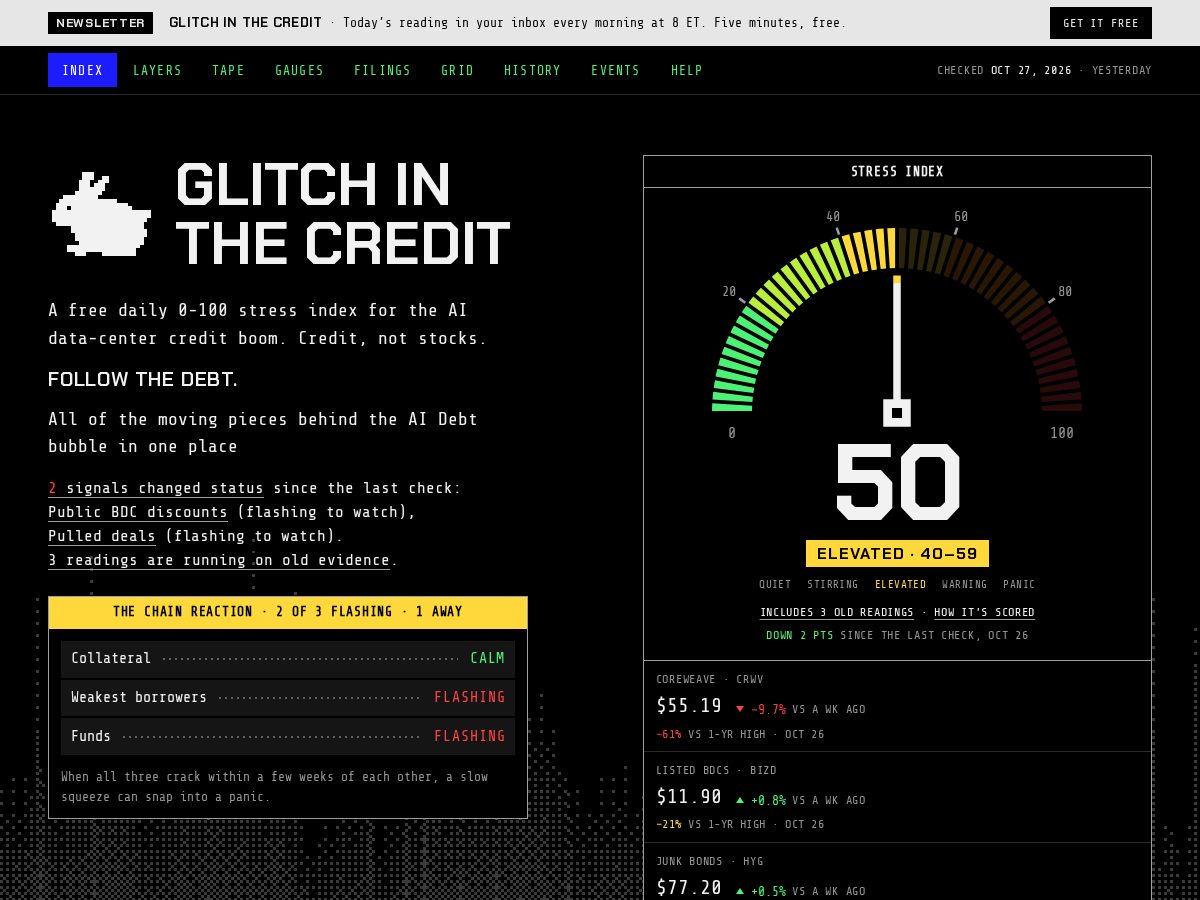
Task: Click the Stress Index panel title
Action: [897, 171]
